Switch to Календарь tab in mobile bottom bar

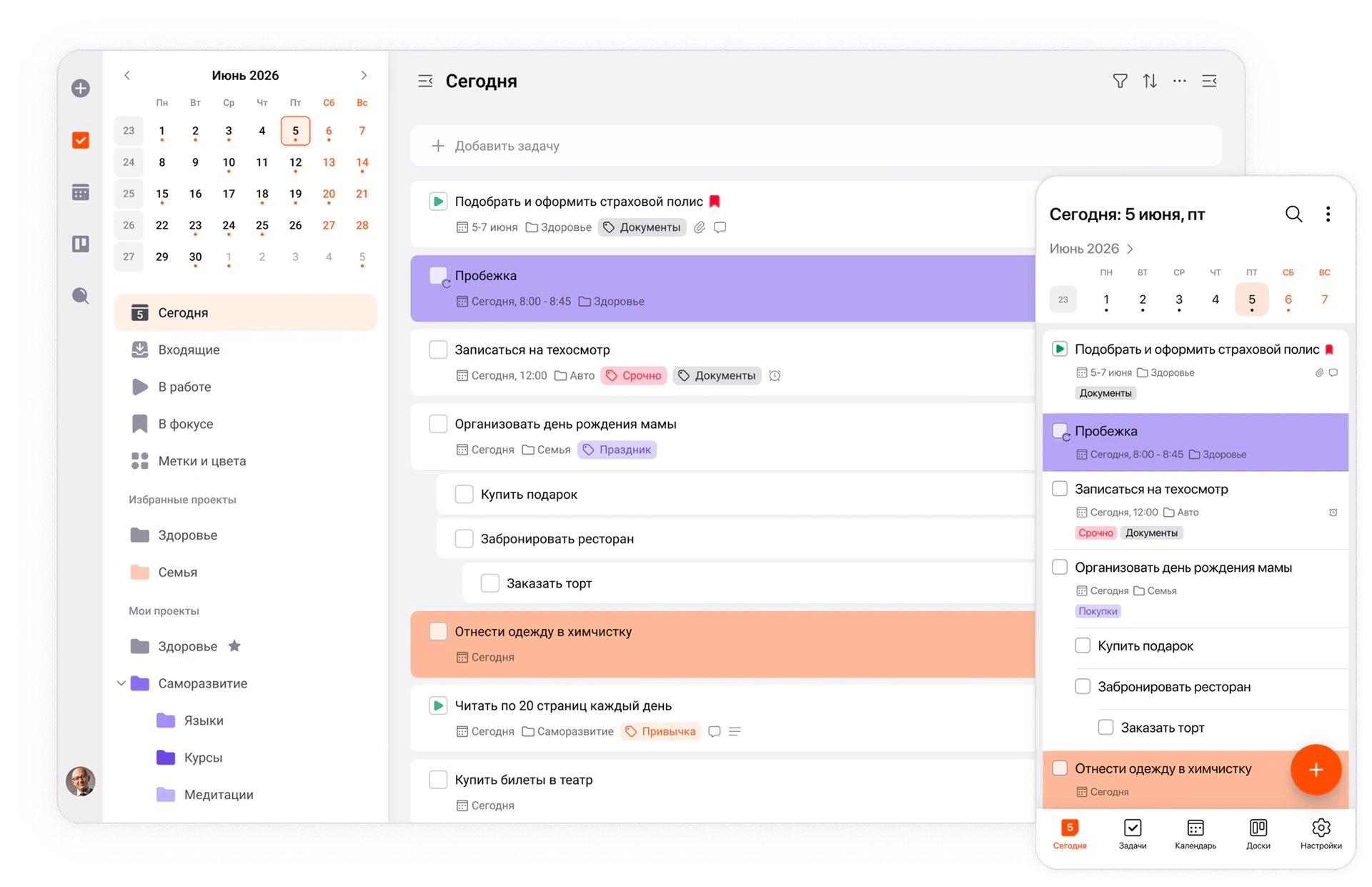point(1195,834)
